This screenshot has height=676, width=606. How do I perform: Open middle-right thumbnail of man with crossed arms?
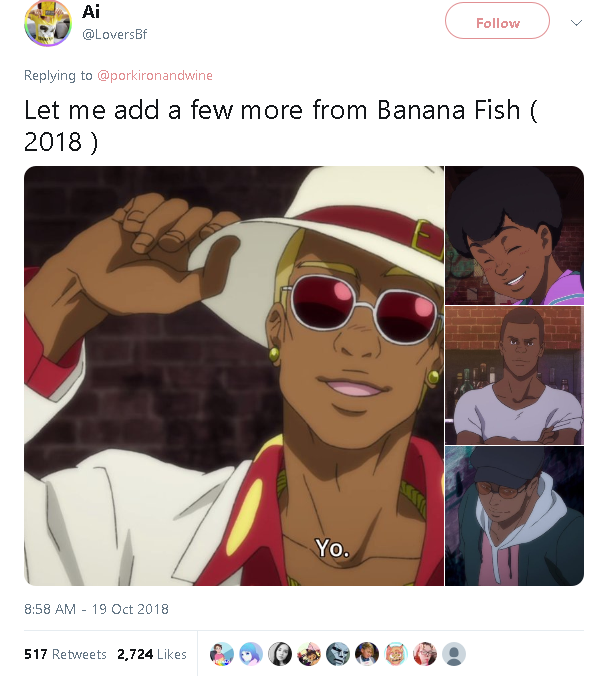(x=514, y=375)
